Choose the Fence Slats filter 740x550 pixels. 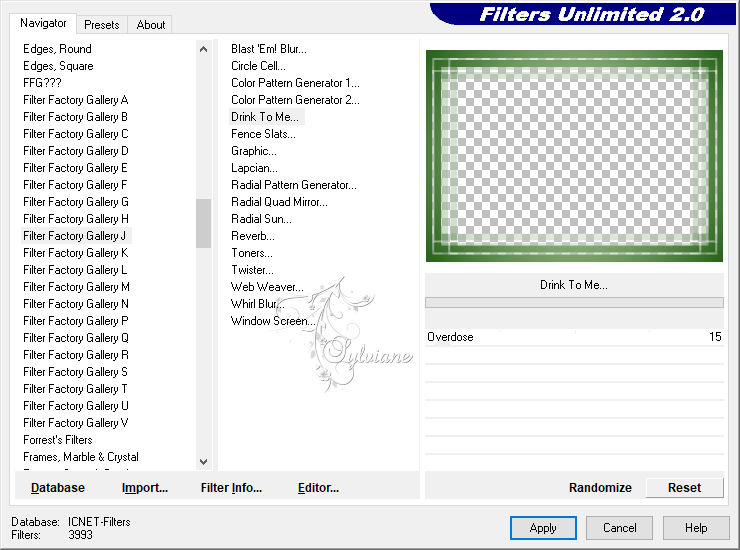263,134
